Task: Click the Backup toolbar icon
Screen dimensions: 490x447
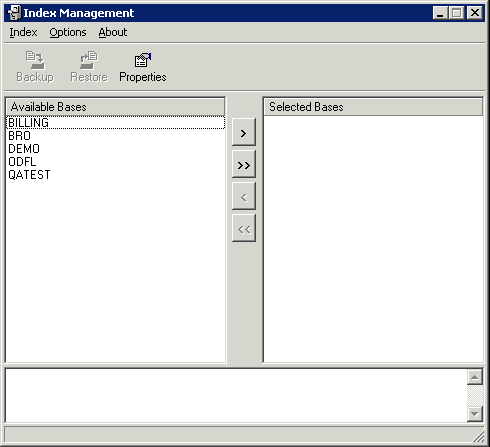Action: [x=35, y=66]
